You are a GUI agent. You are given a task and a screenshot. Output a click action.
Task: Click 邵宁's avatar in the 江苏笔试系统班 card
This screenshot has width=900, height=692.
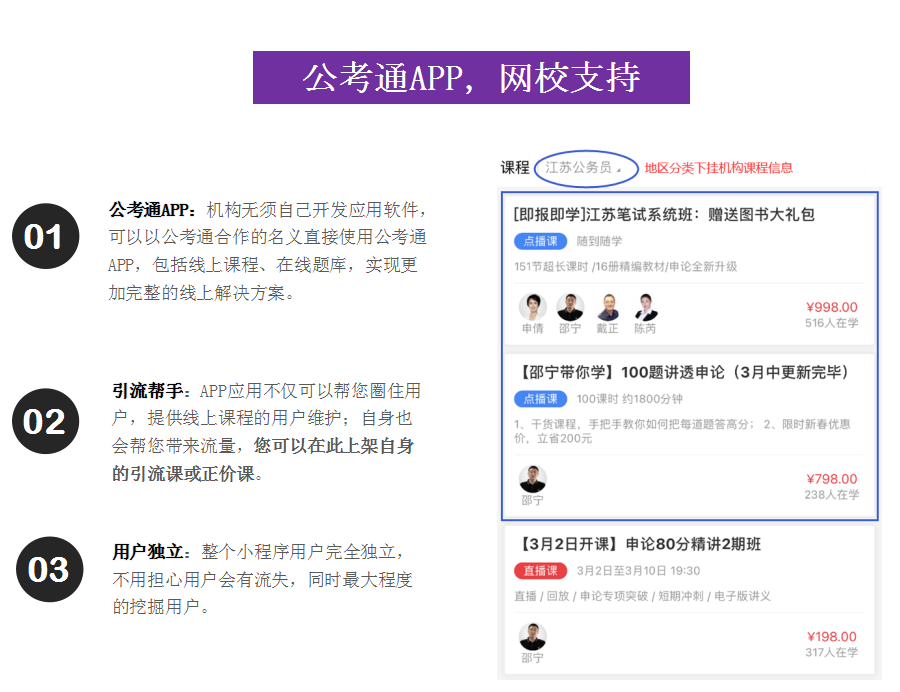(x=570, y=307)
